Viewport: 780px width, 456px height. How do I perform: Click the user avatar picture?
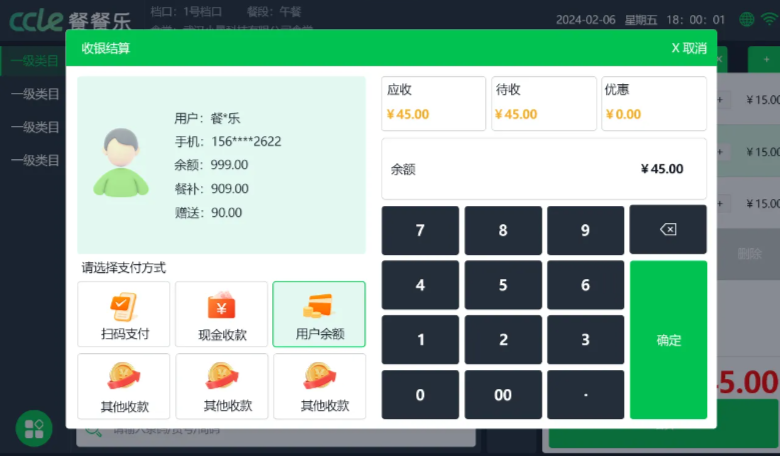pyautogui.click(x=121, y=162)
